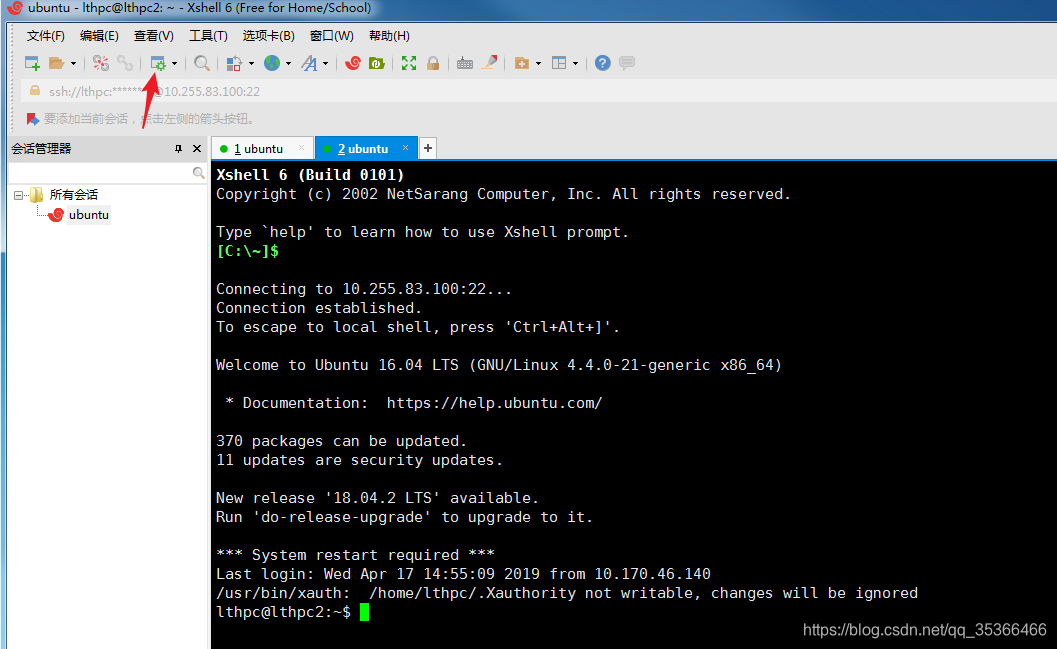This screenshot has height=649, width=1057.
Task: Click the https://help.ubuntu.com/ link text
Action: pyautogui.click(x=494, y=403)
